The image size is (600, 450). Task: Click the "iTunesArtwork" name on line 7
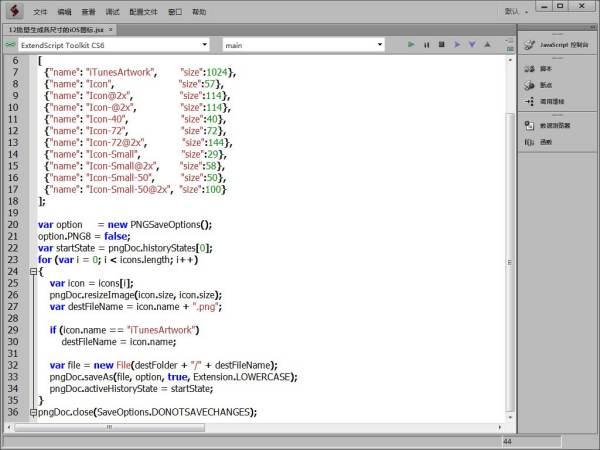120,72
